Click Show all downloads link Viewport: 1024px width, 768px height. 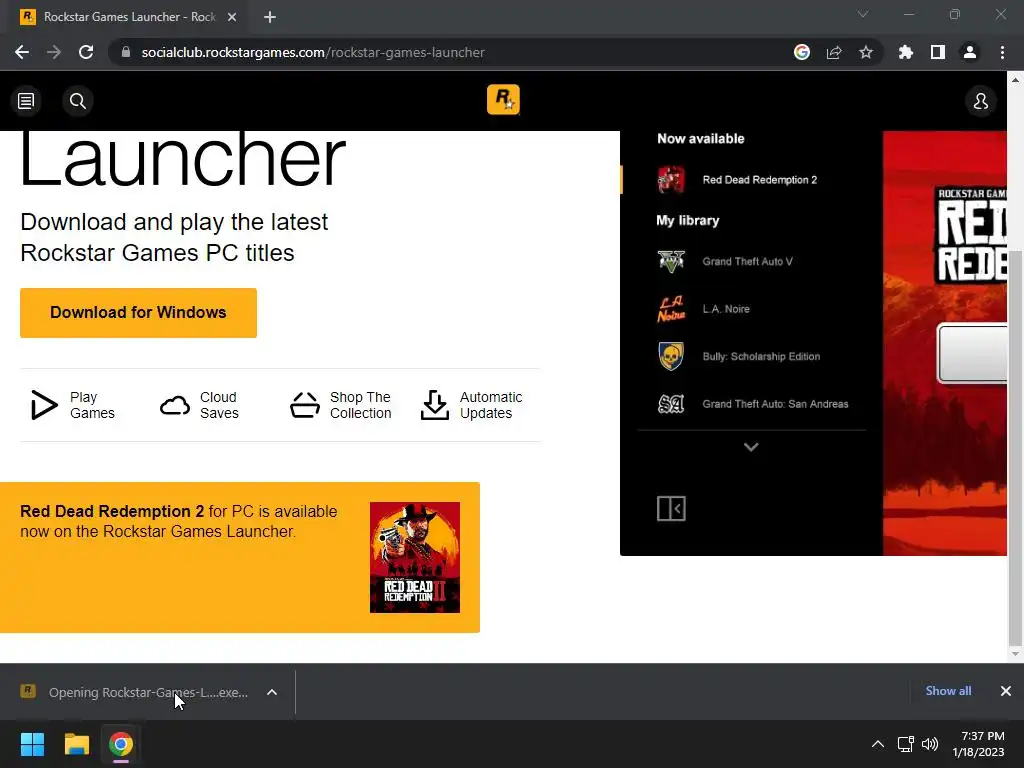pos(948,690)
